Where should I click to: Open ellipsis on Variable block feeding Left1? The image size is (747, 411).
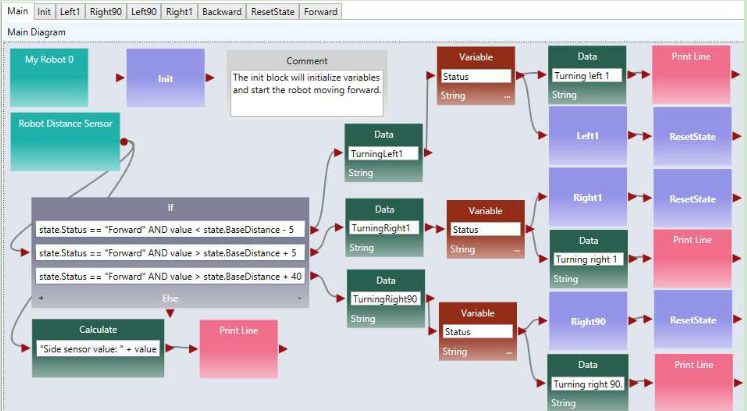(x=507, y=96)
